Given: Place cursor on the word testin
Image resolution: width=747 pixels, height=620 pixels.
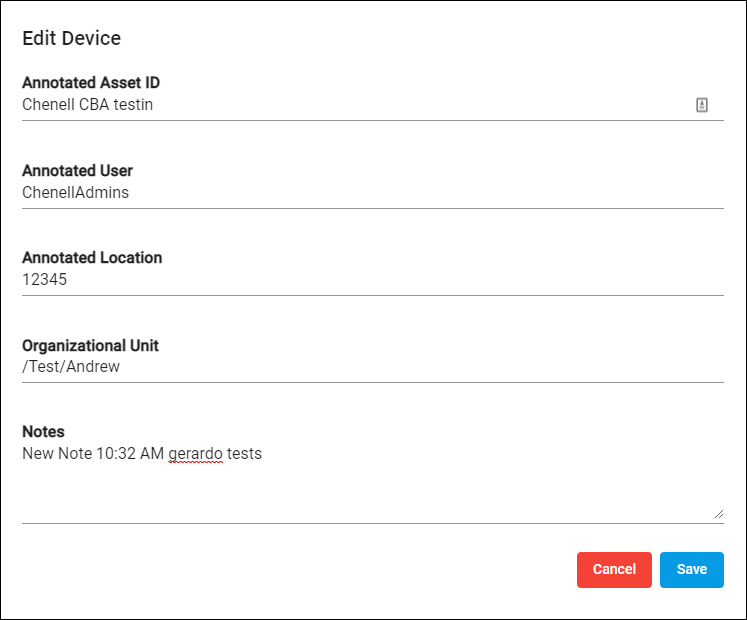Looking at the screenshot, I should (133, 104).
